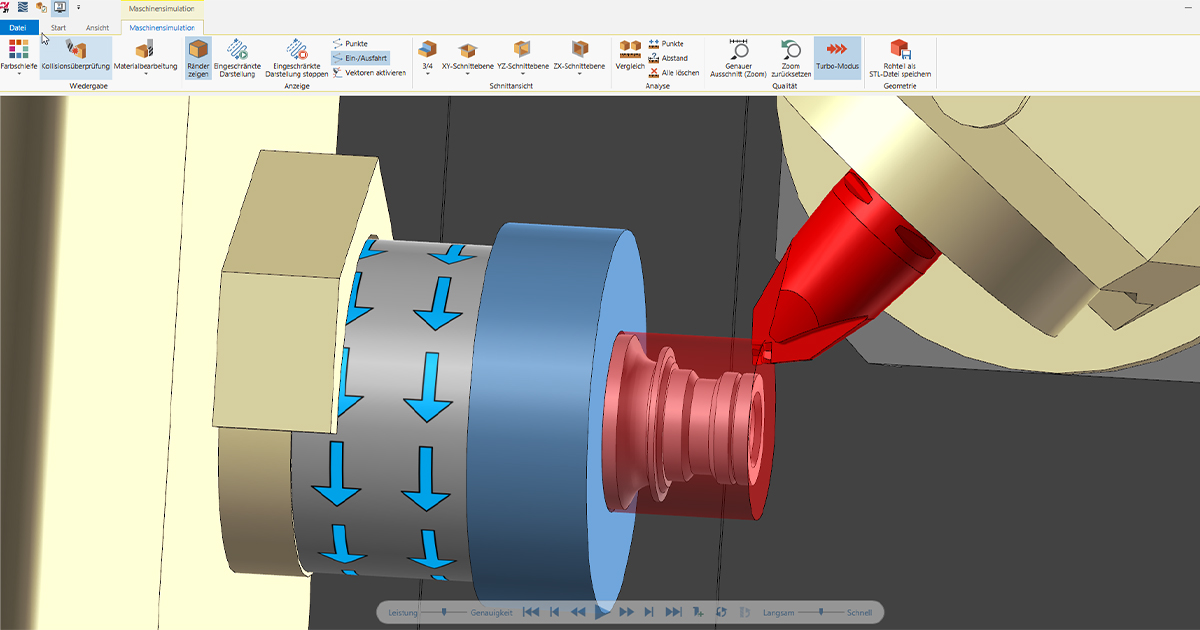Click Eingeschränkte Darstellung stoppen
The image size is (1200, 630).
click(x=296, y=56)
